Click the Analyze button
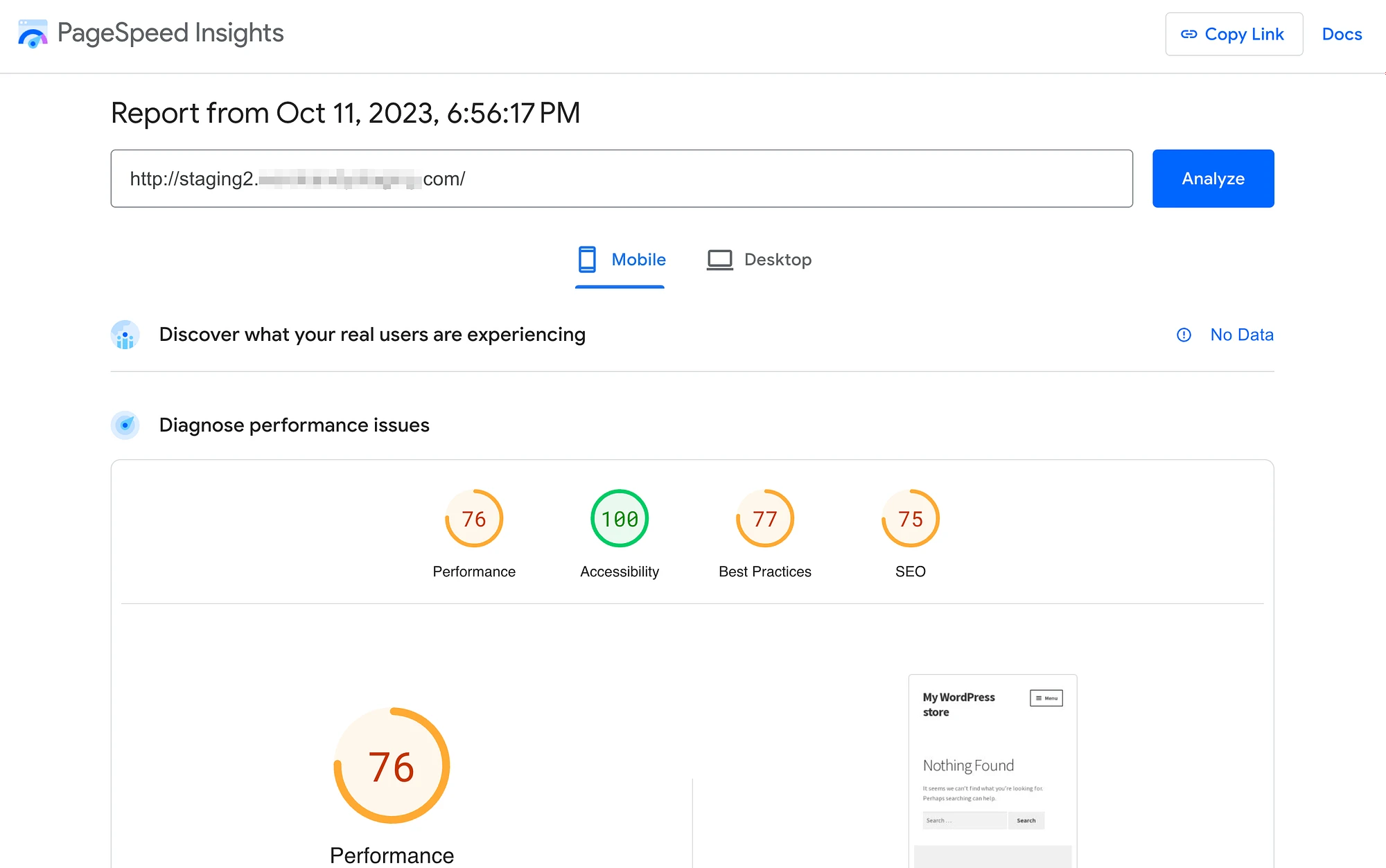 pos(1213,178)
